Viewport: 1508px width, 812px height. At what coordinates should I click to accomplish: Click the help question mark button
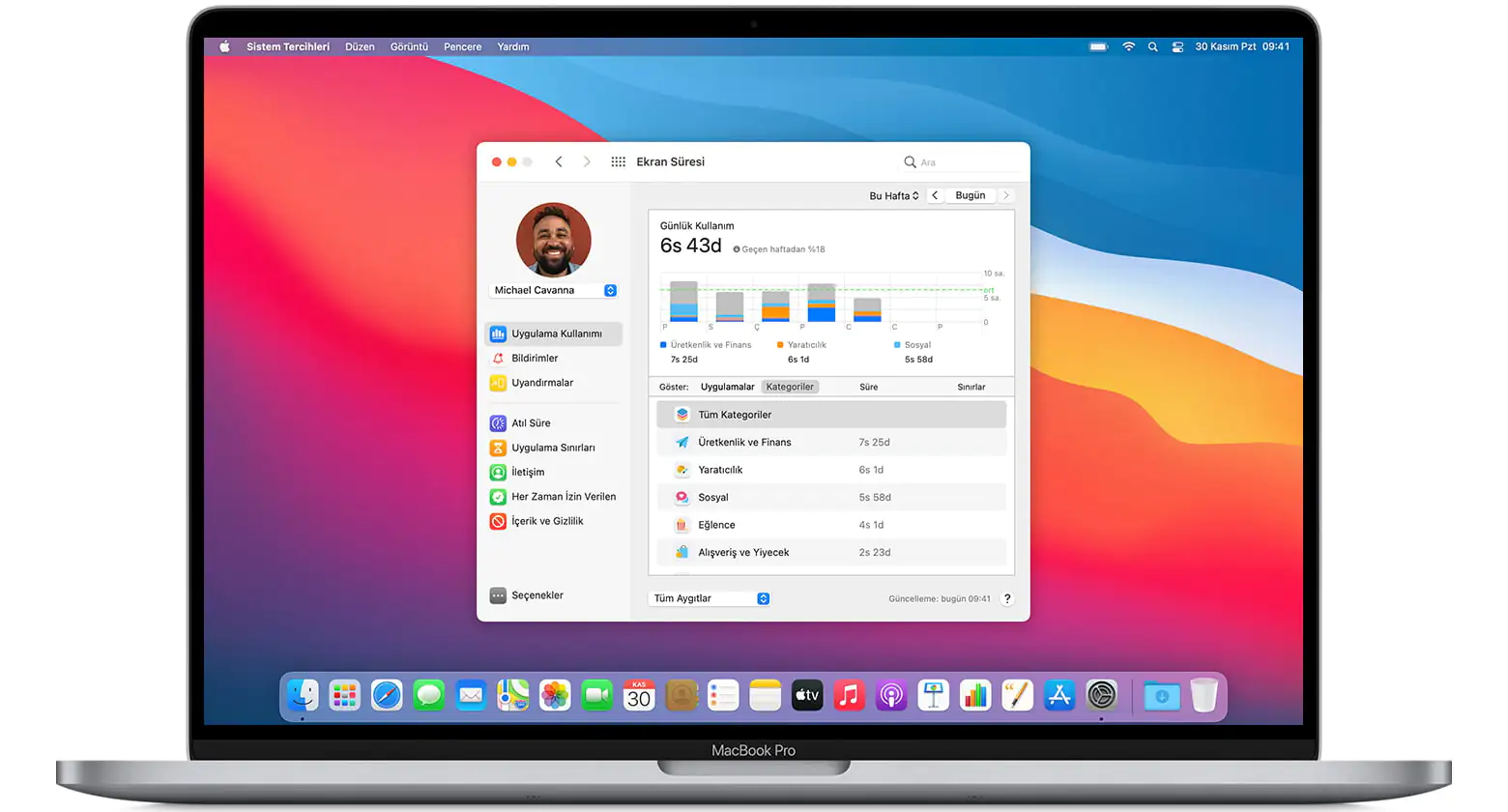pyautogui.click(x=1006, y=598)
